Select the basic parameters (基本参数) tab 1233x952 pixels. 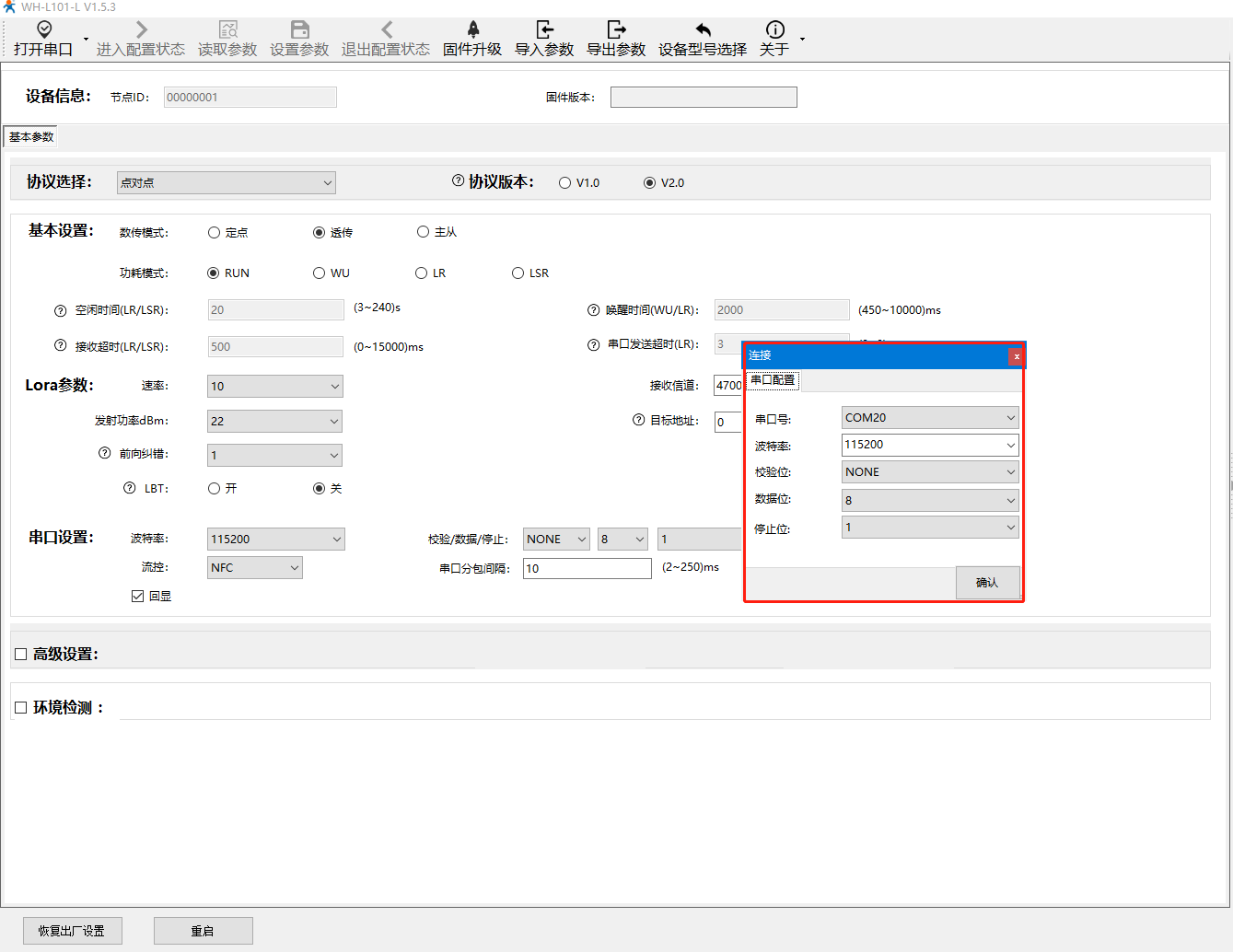31,137
